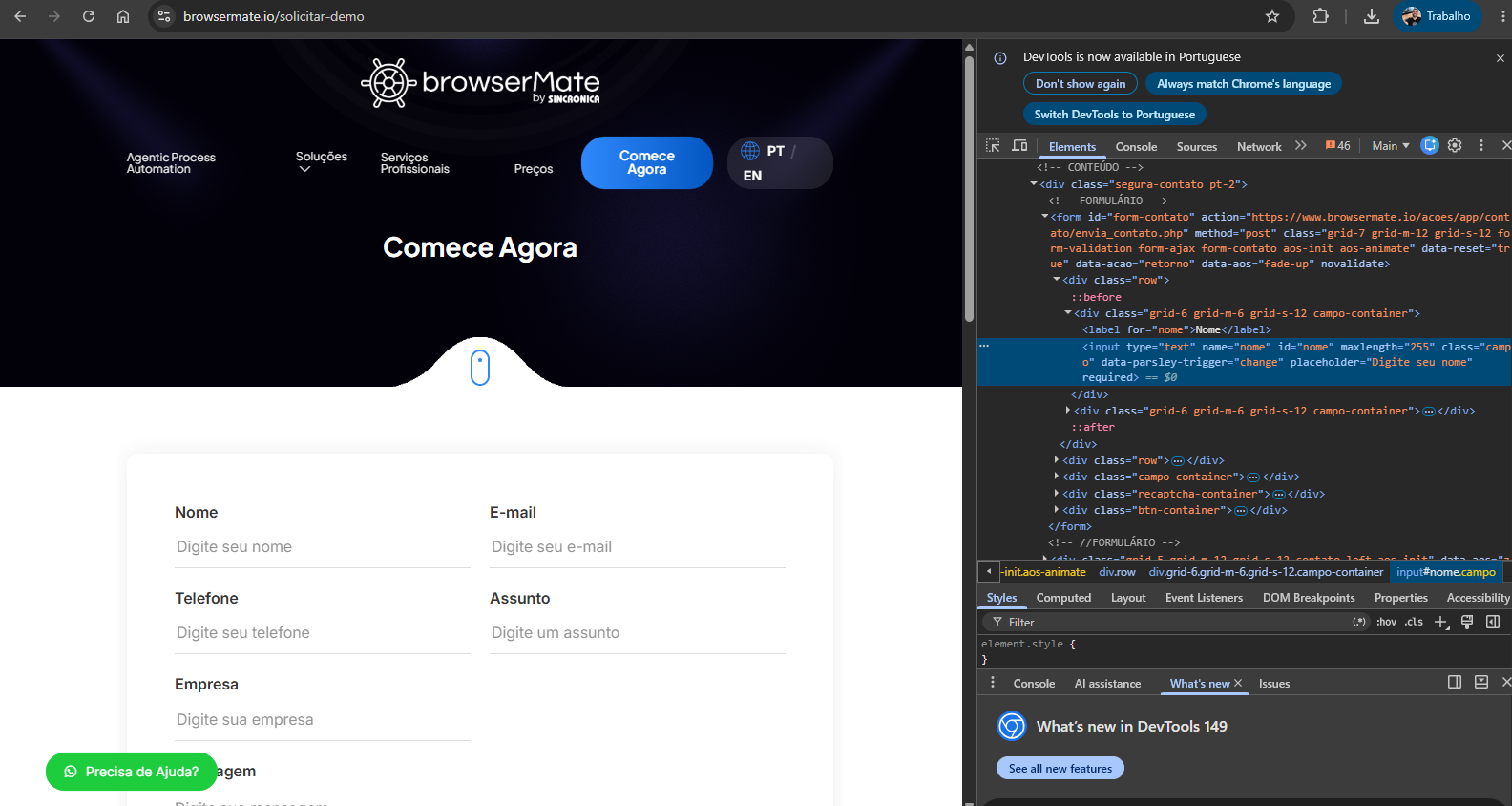Click See all new features button

(1060, 769)
